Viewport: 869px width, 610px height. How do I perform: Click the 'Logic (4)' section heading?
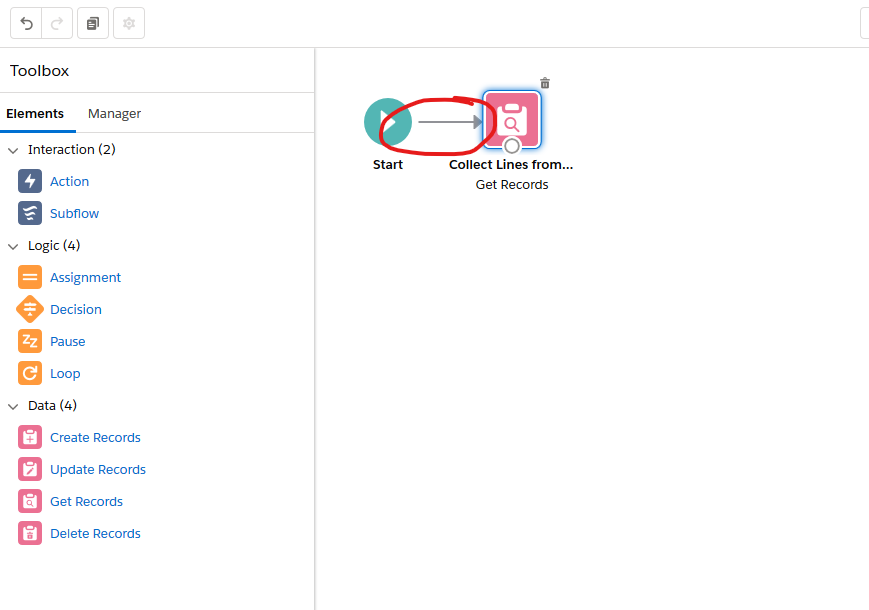(x=54, y=245)
